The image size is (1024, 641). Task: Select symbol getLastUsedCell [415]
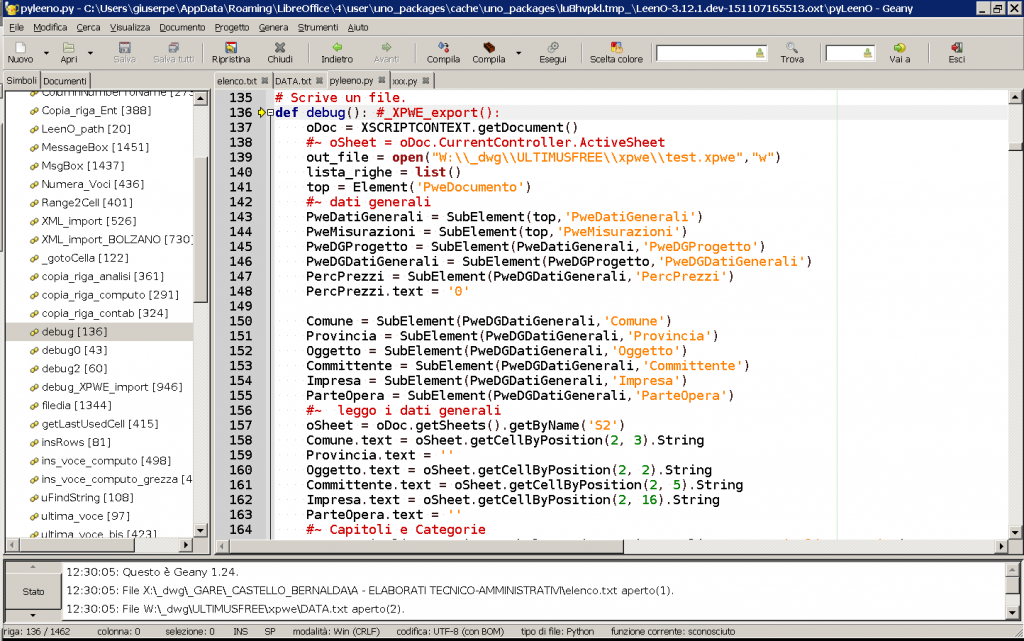(100, 424)
